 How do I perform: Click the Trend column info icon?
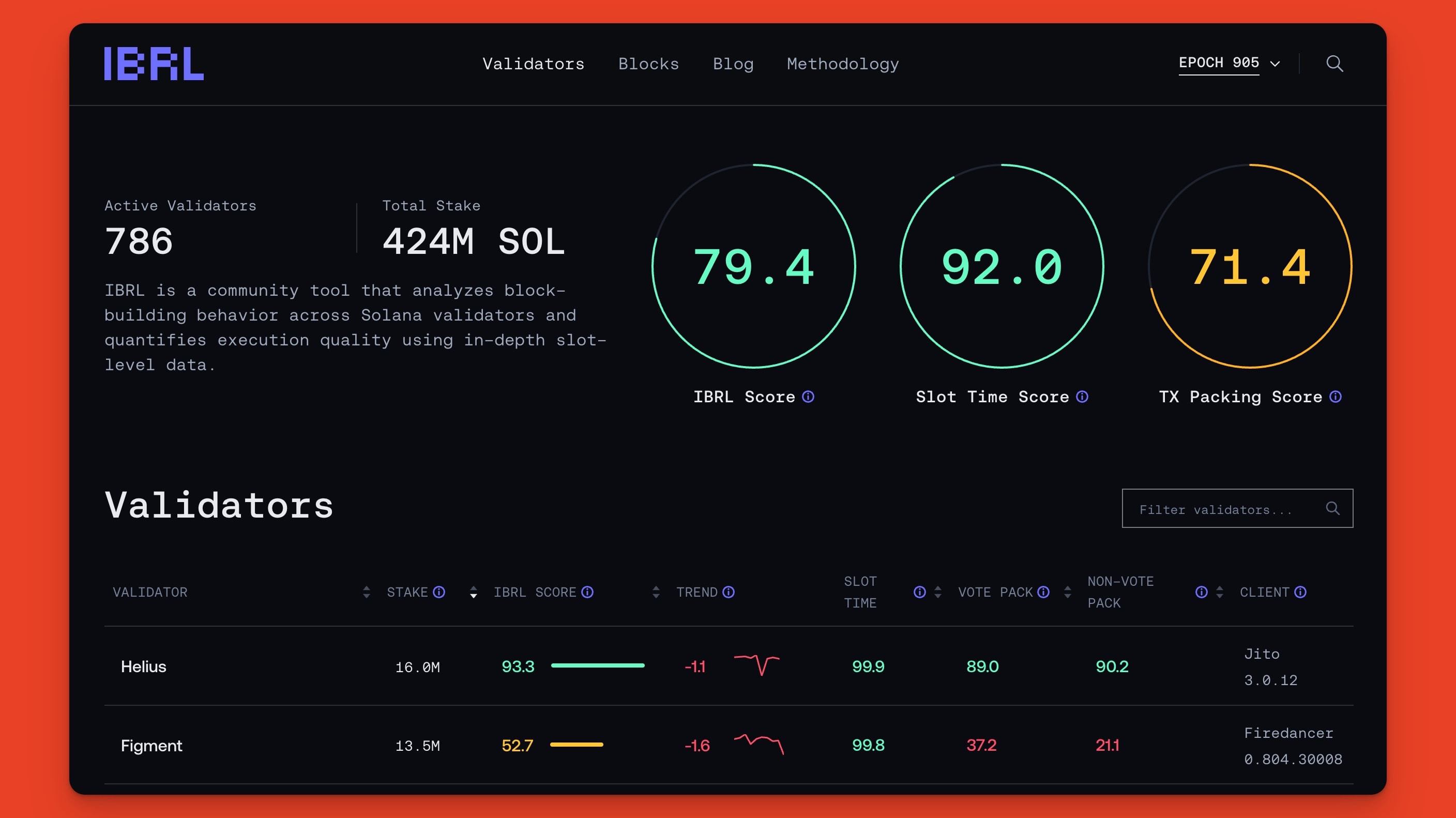pos(729,592)
